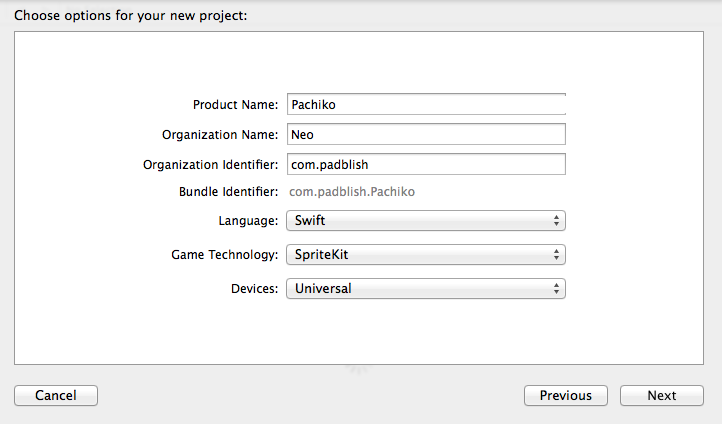Click the Organization Identifier input field
Screen dimensions: 722x424
click(x=426, y=164)
